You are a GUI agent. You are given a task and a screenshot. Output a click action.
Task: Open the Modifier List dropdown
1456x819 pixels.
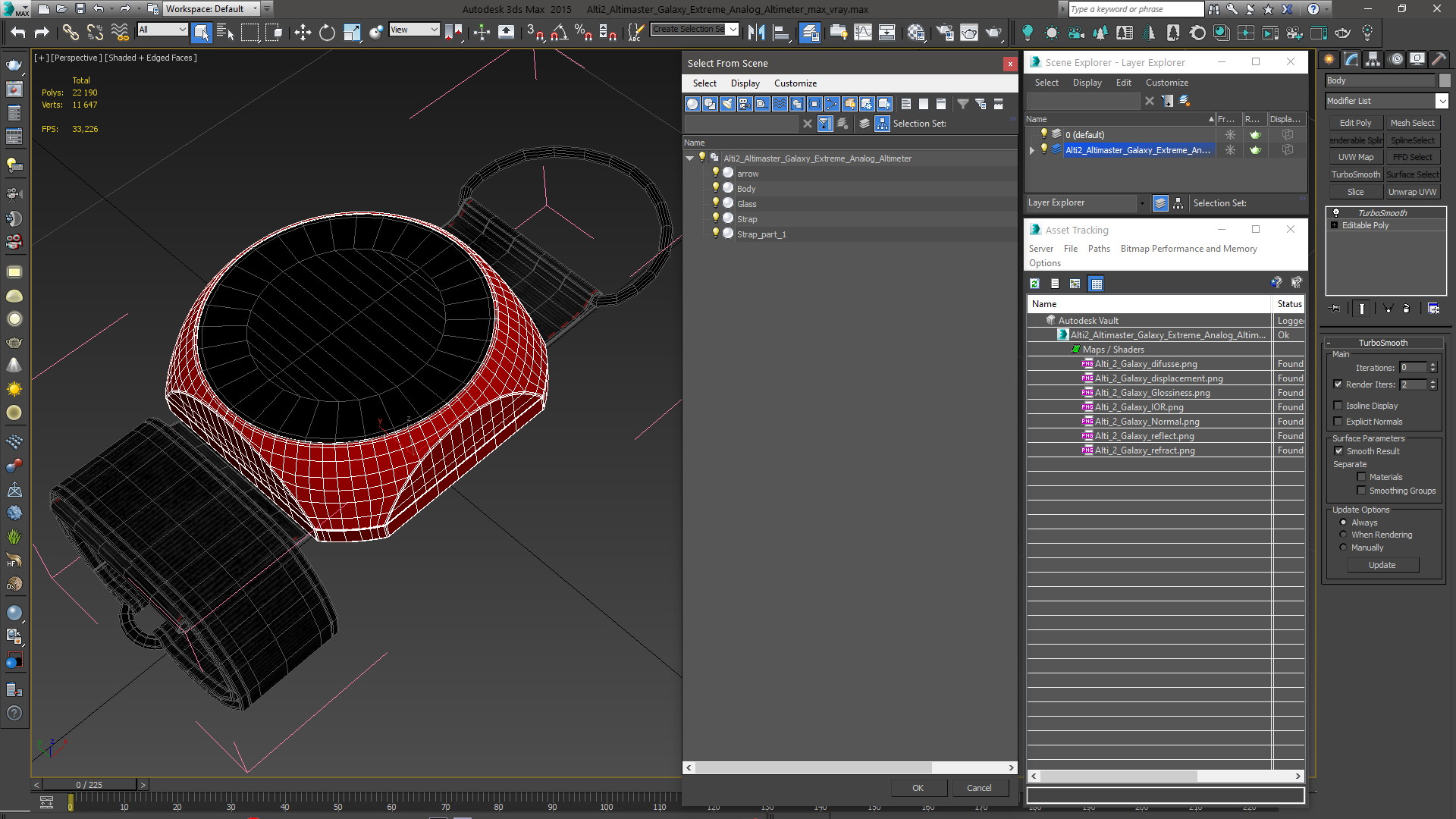click(1386, 101)
